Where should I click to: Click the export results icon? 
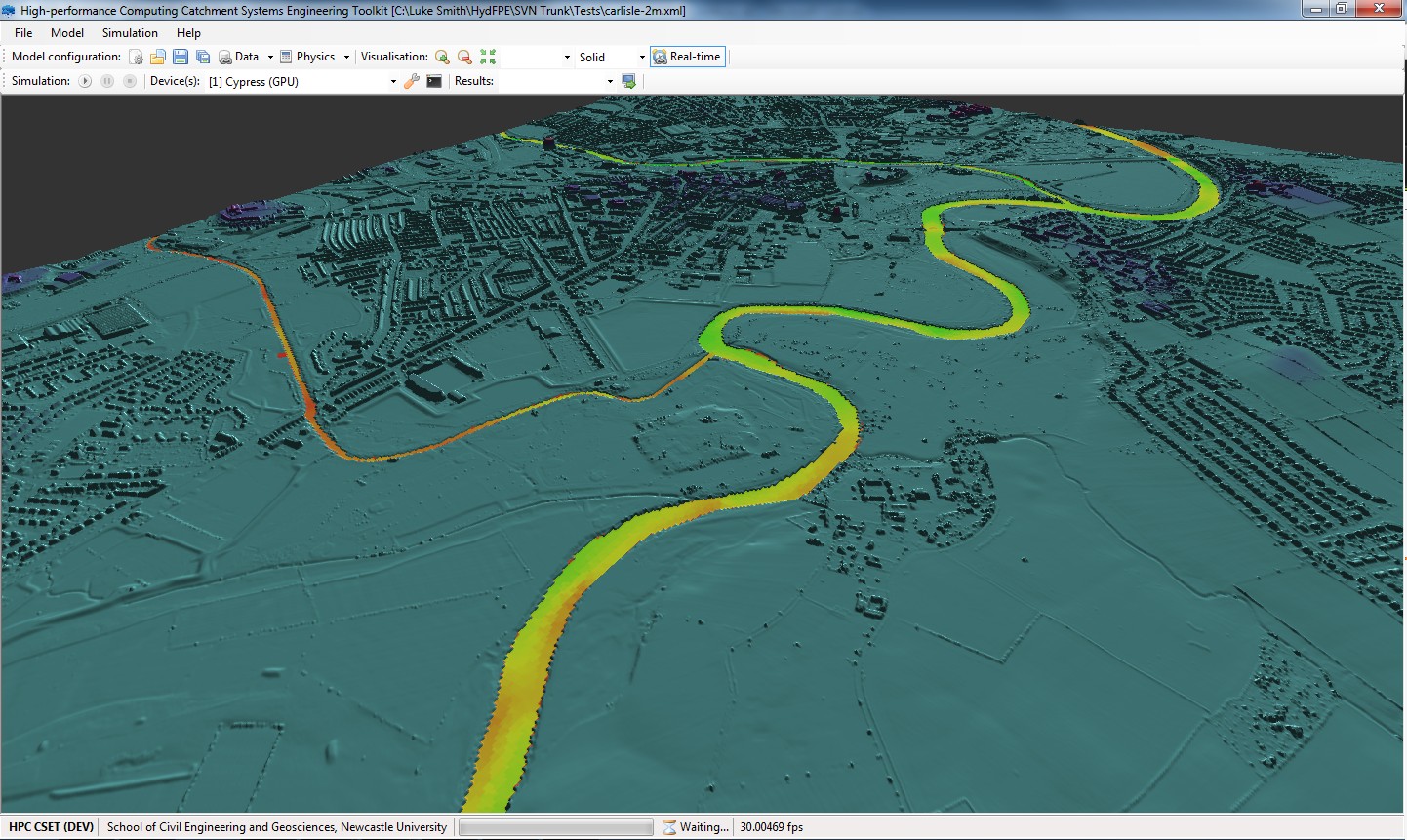pyautogui.click(x=629, y=82)
